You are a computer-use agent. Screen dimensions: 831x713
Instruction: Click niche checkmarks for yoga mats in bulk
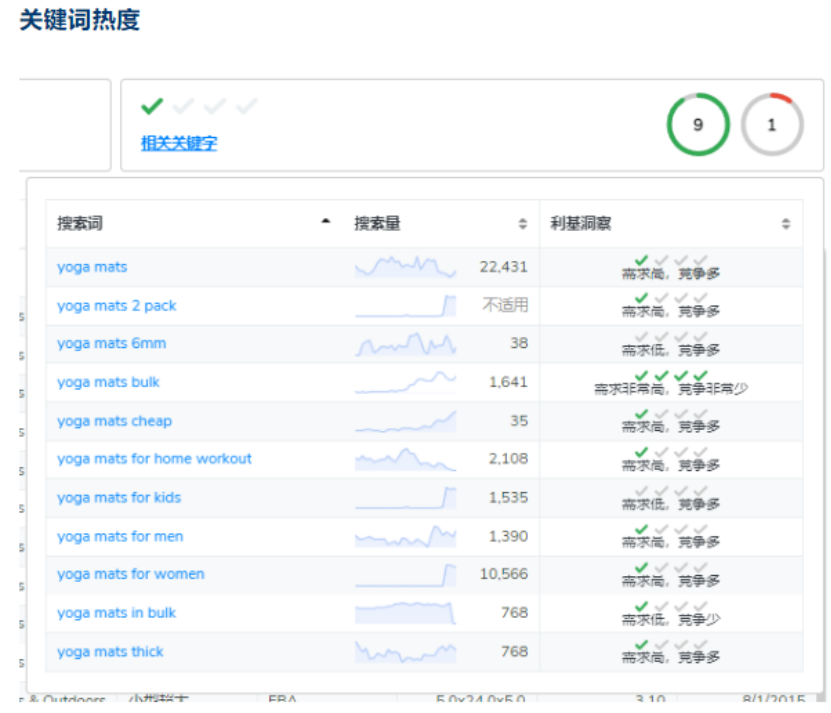coord(670,607)
